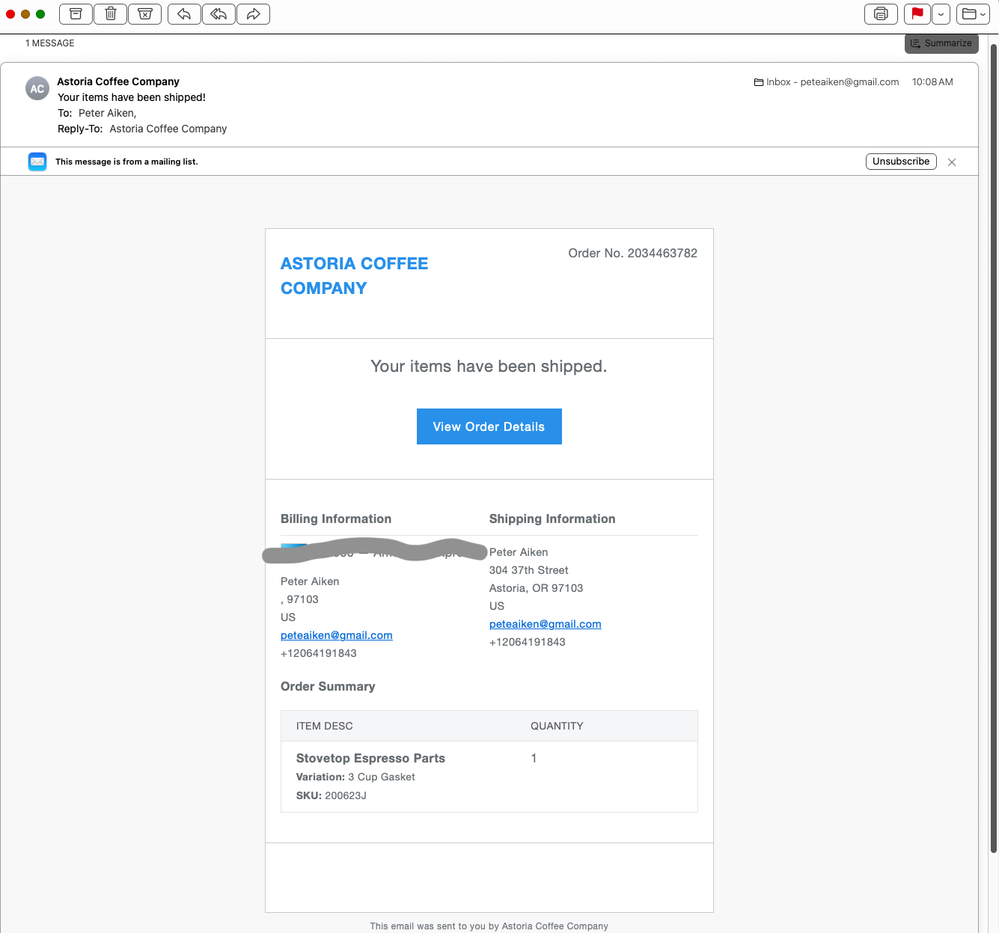
Task: Open View Order Details
Action: pos(489,426)
